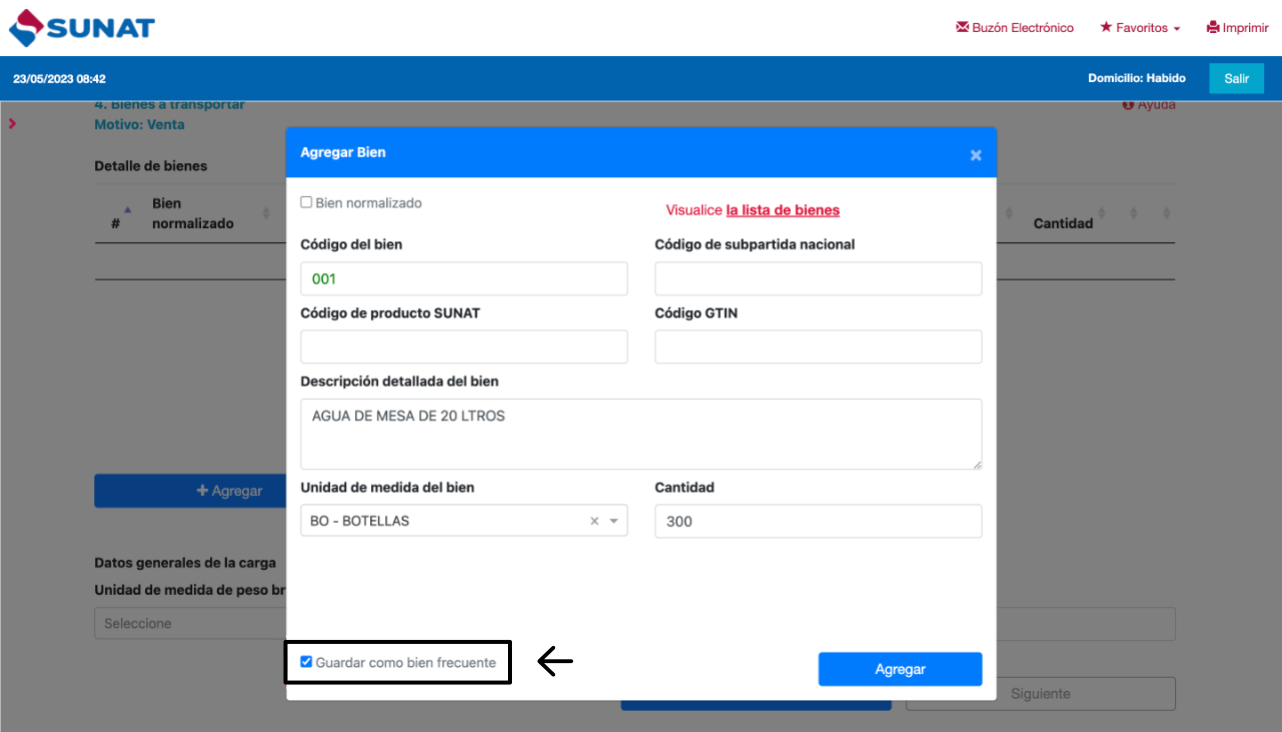The height and width of the screenshot is (732, 1282).
Task: Click the Salir button
Action: coord(1236,78)
